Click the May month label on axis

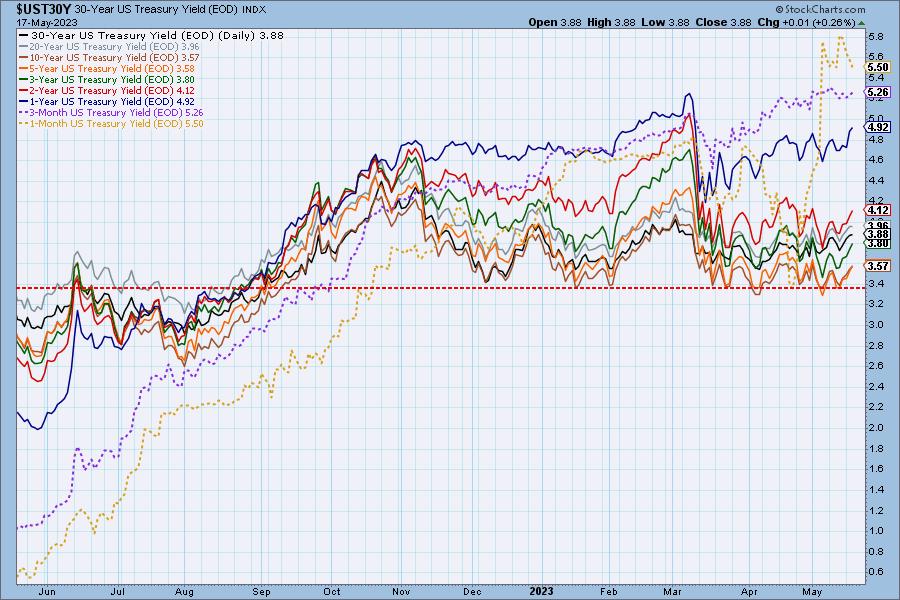tap(812, 591)
